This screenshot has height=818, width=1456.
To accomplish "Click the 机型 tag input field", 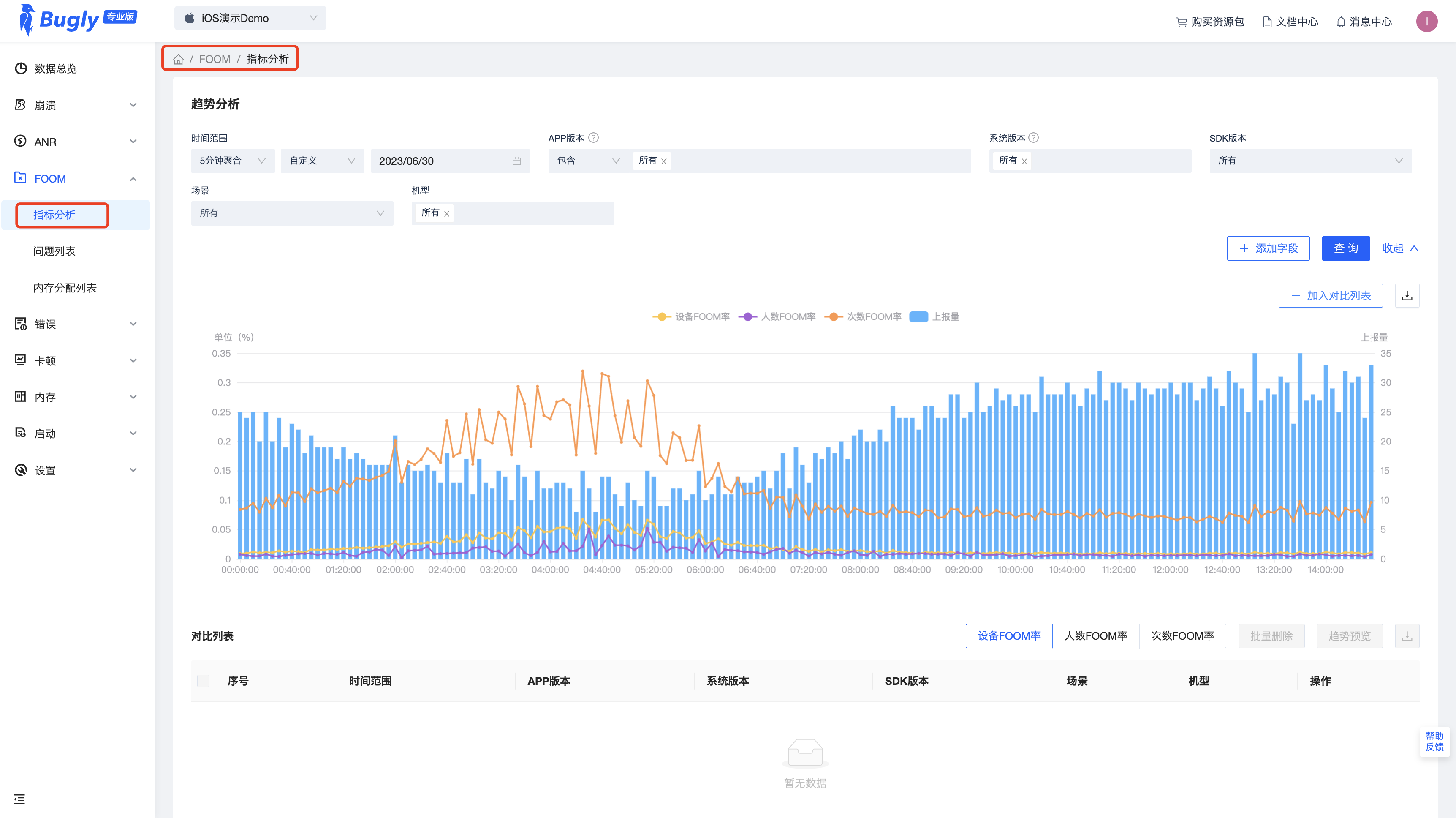I will 513,213.
